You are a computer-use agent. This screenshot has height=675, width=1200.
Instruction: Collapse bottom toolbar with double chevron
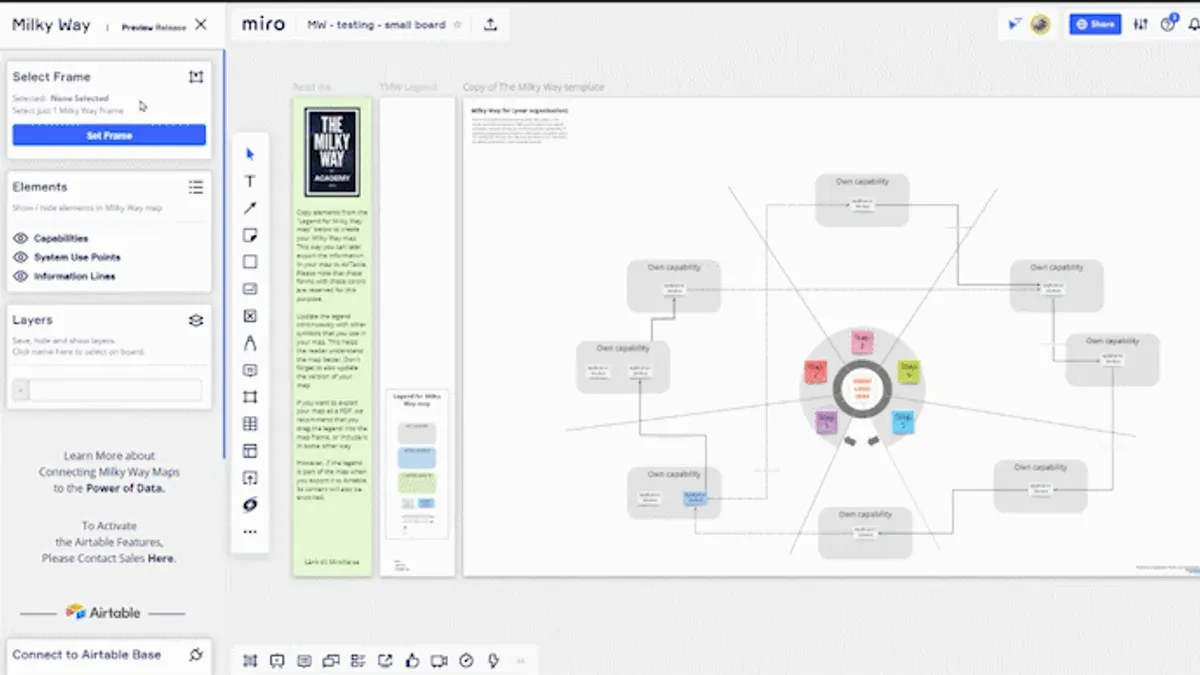coord(520,660)
